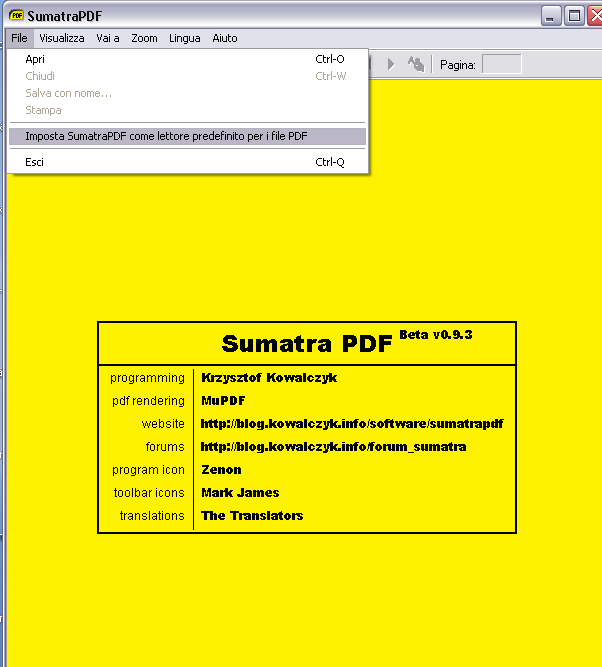Set SumatraPDF as default PDF reader
Image resolution: width=602 pixels, height=667 pixels.
point(187,136)
